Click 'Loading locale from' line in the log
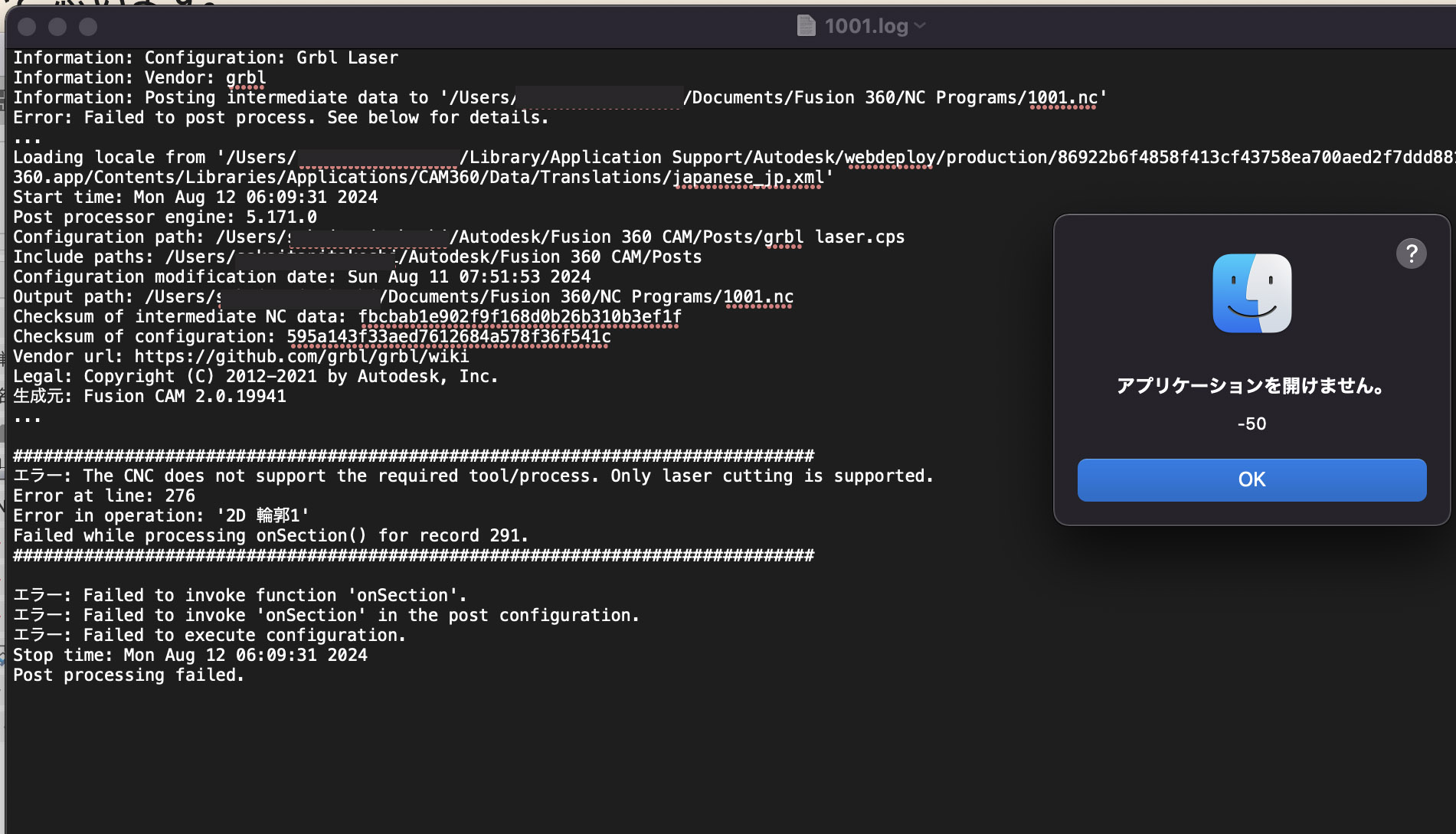 (733, 157)
